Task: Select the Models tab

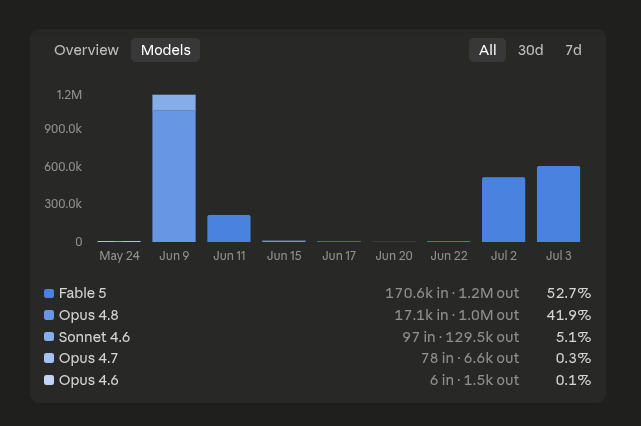Action: [166, 50]
